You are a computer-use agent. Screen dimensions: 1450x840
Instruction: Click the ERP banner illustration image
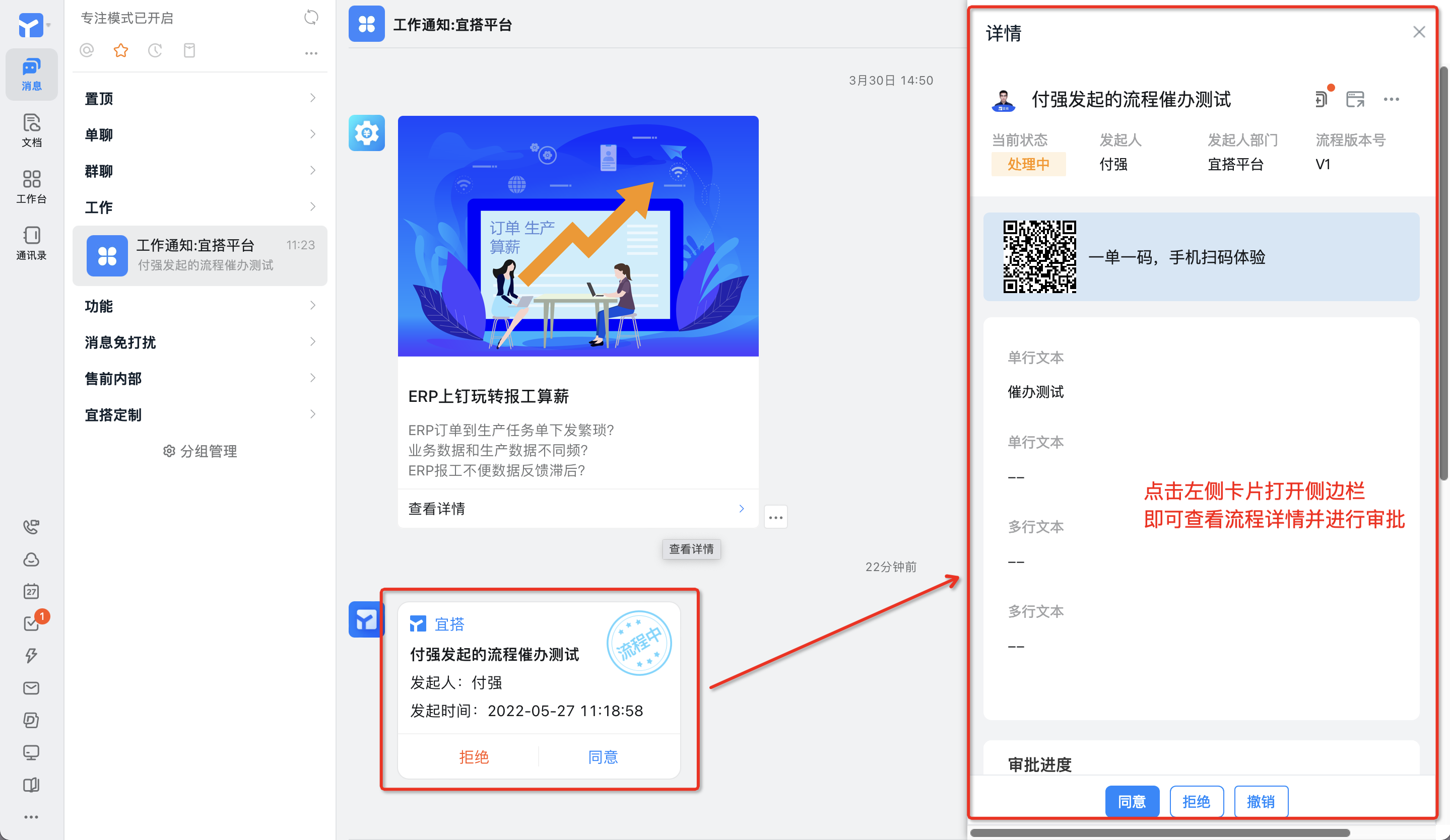pyautogui.click(x=578, y=236)
